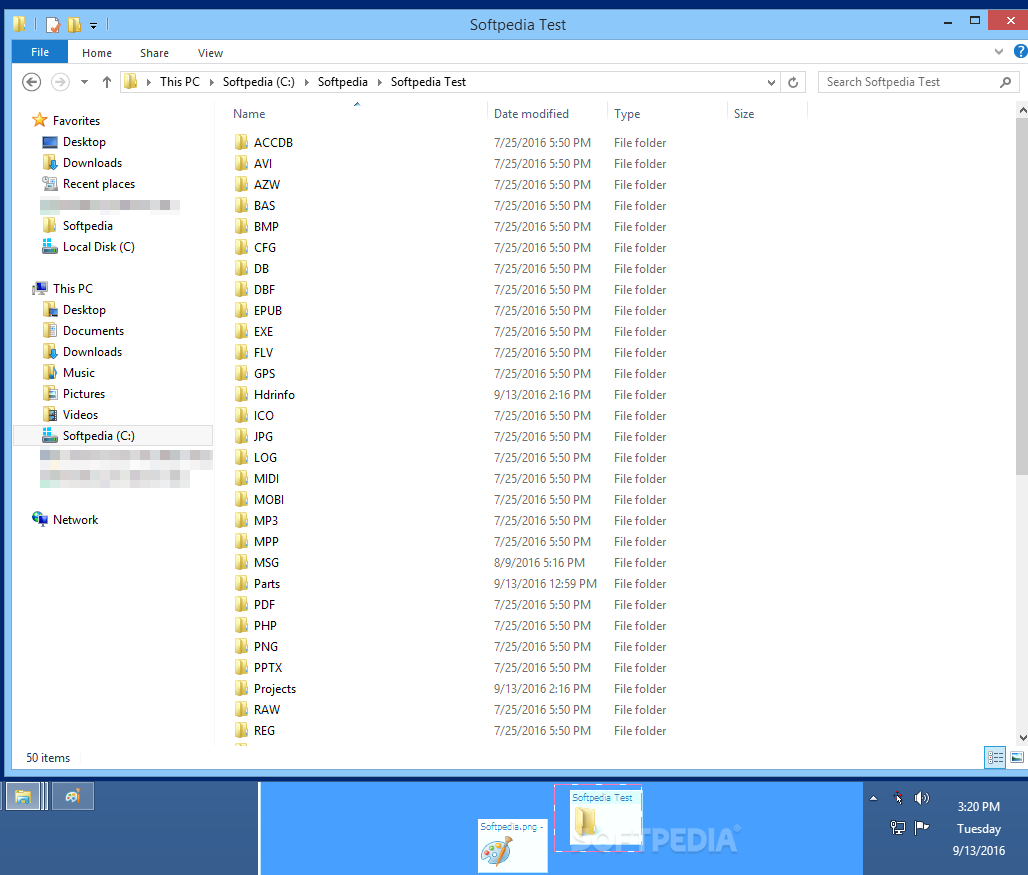Select the Parts folder icon
Viewport: 1028px width, 875px height.
(242, 583)
